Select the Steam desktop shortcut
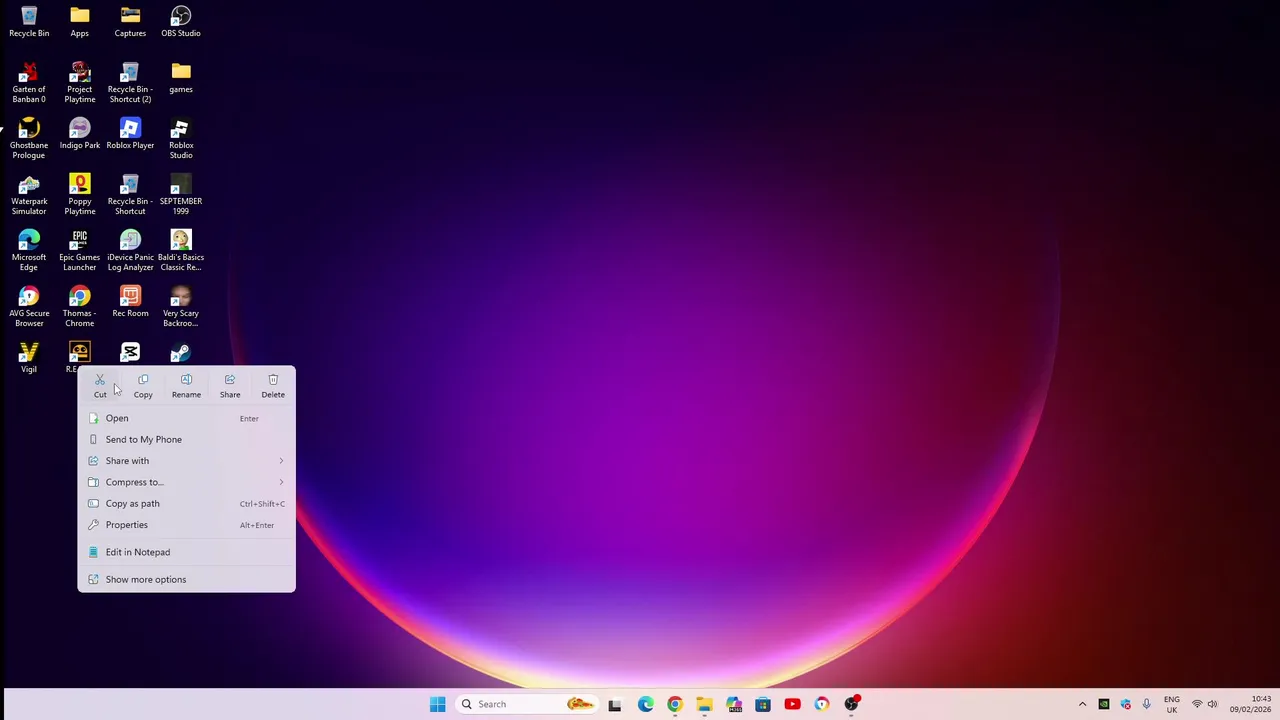Viewport: 1280px width, 720px height. pyautogui.click(x=181, y=352)
